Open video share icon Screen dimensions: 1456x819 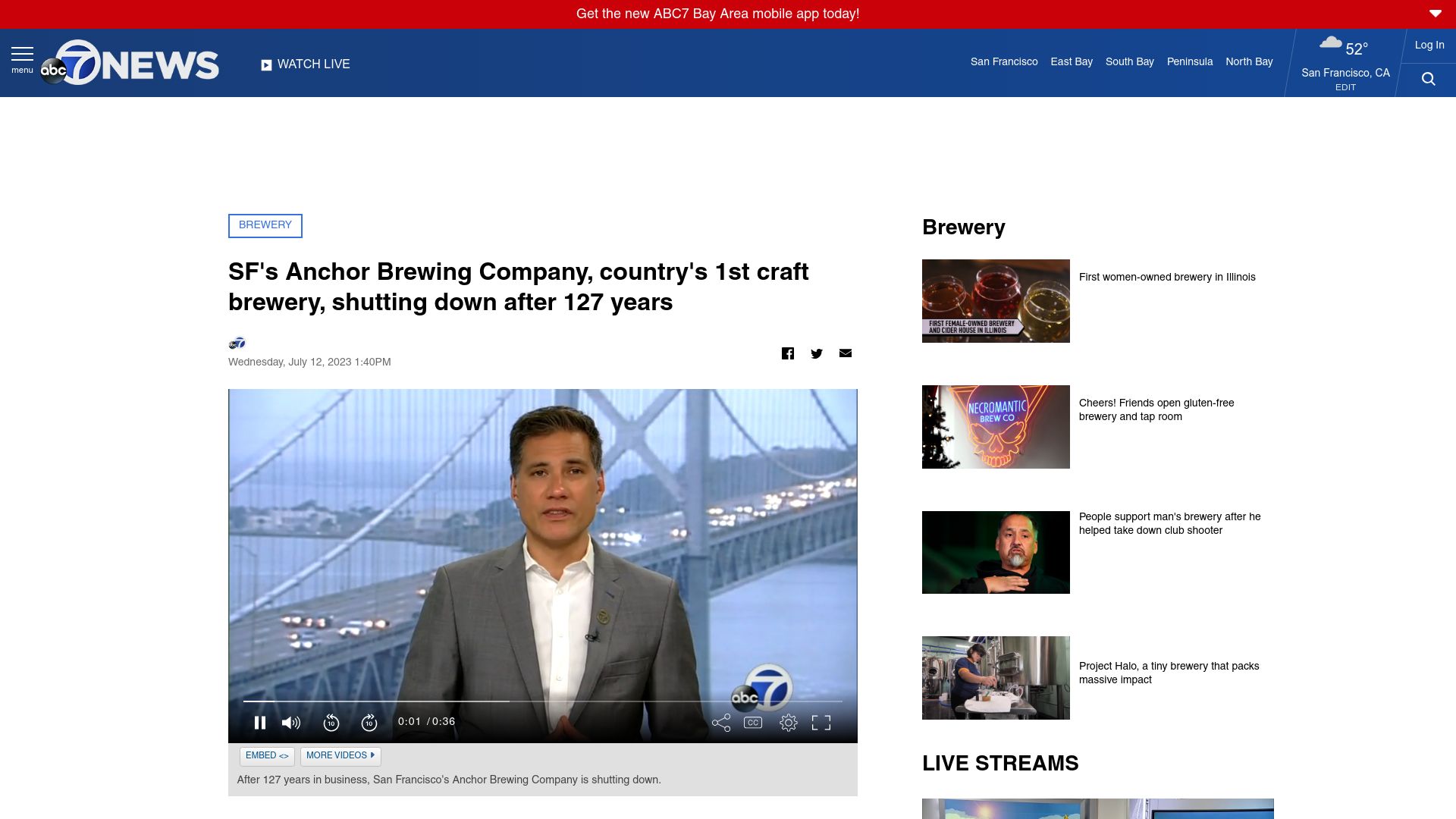tap(721, 723)
